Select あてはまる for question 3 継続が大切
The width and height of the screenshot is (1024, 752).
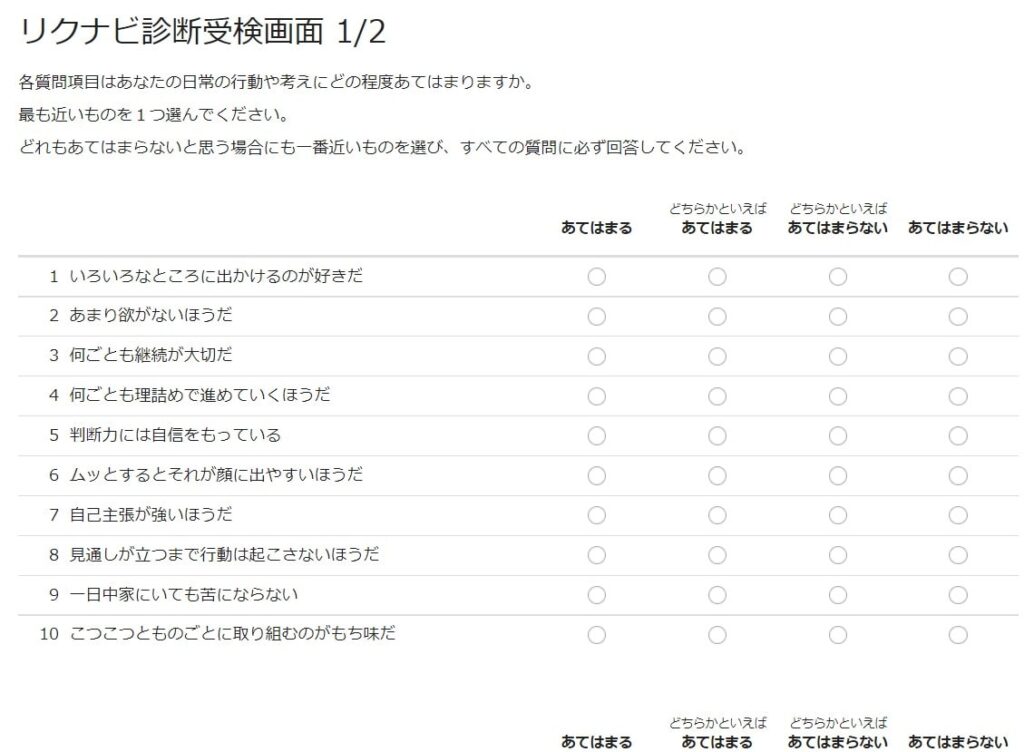point(596,356)
